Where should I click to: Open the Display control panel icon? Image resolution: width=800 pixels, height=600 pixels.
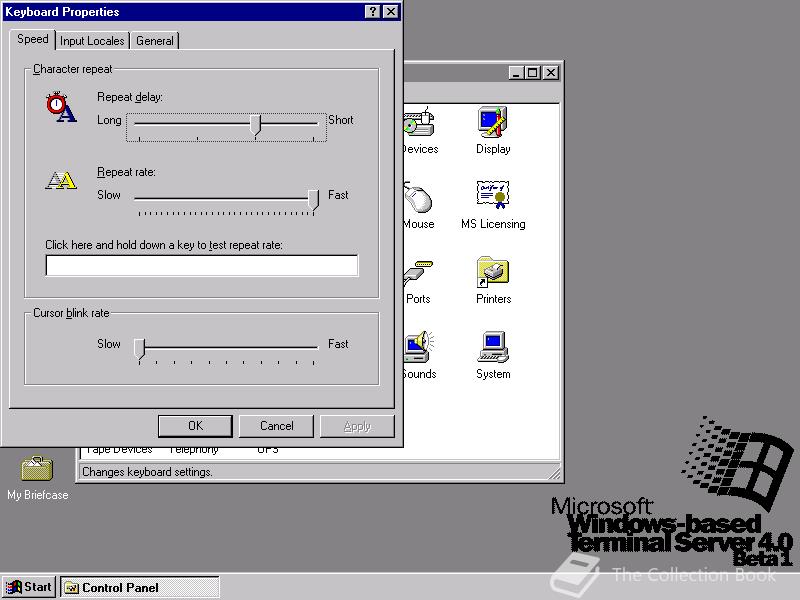tap(492, 122)
